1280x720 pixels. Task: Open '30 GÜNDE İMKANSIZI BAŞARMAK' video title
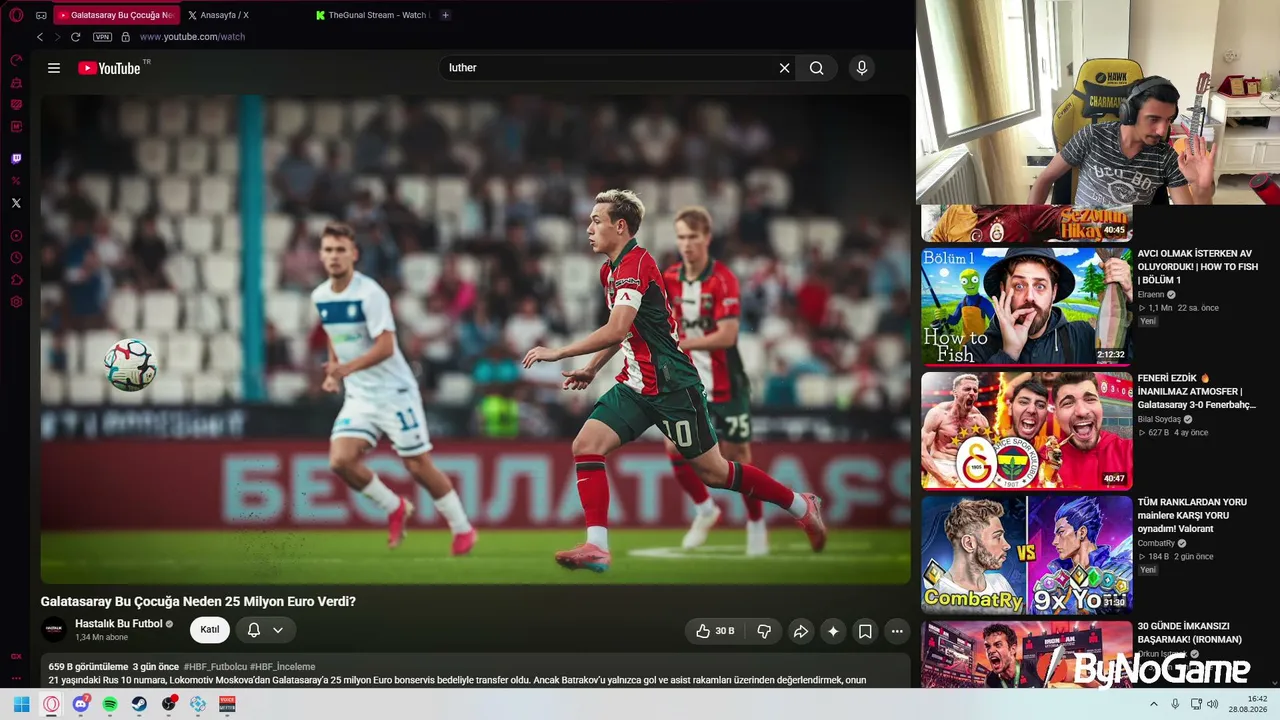[x=1190, y=633]
